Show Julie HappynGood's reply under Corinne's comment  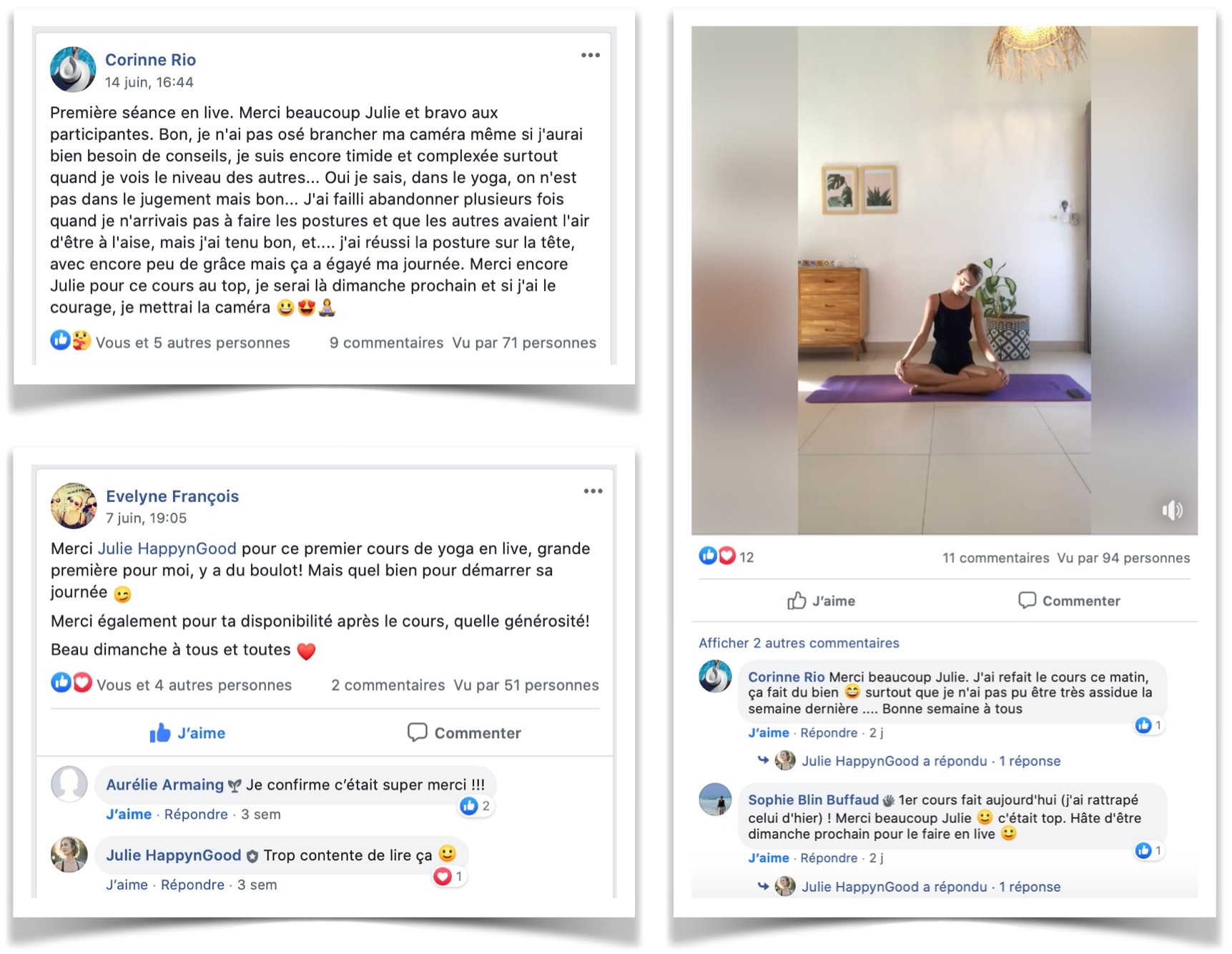918,761
